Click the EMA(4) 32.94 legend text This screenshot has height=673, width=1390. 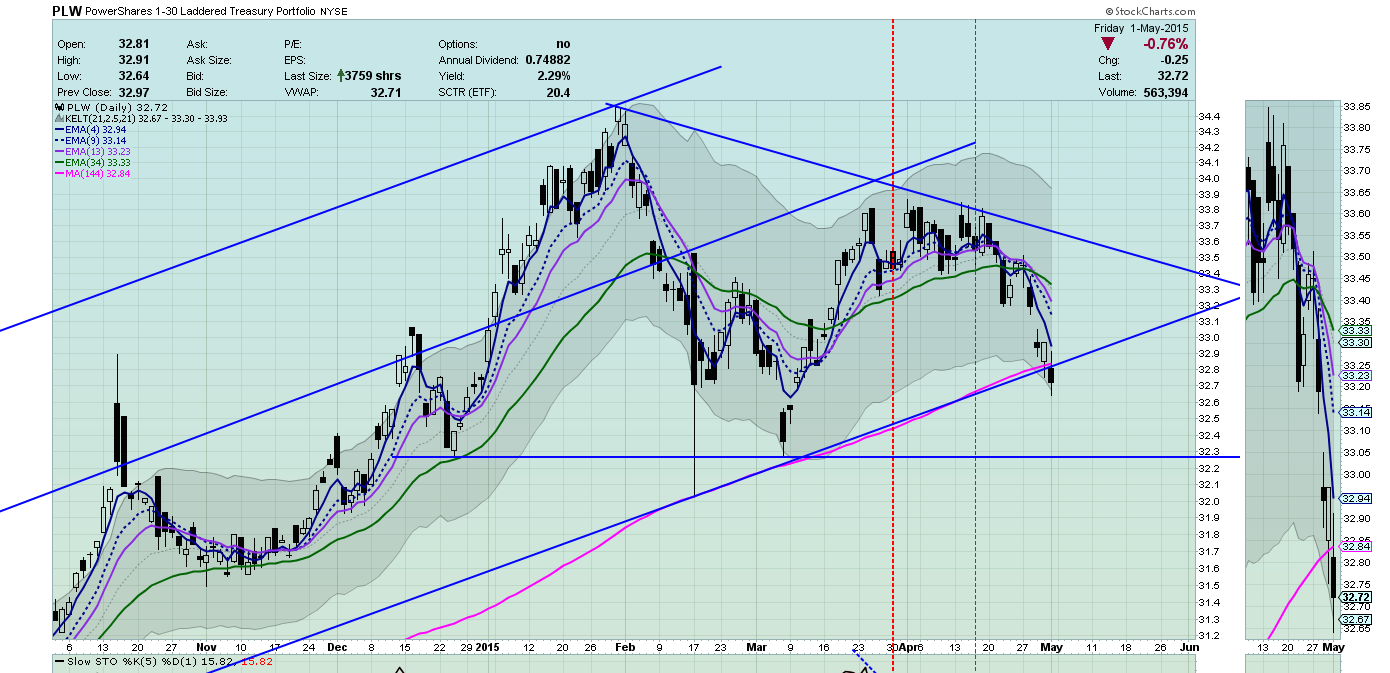pos(95,130)
